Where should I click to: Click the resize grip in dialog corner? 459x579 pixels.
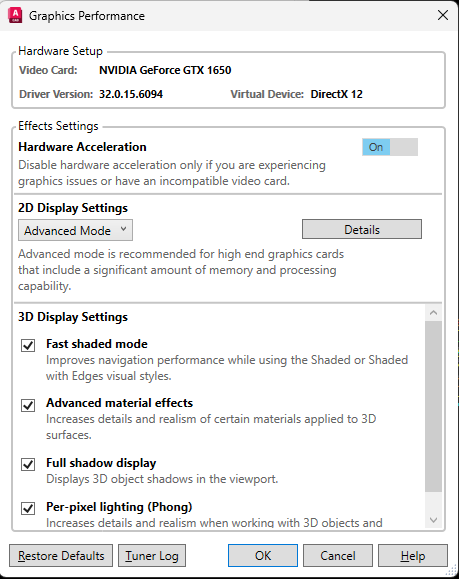pyautogui.click(x=451, y=571)
